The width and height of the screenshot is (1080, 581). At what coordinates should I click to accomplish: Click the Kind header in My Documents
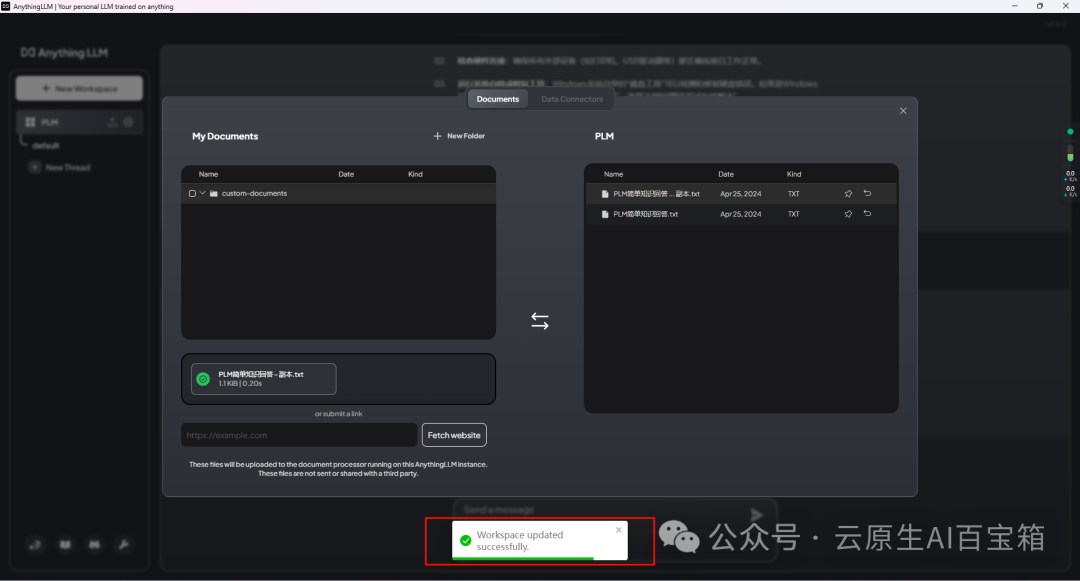(415, 174)
